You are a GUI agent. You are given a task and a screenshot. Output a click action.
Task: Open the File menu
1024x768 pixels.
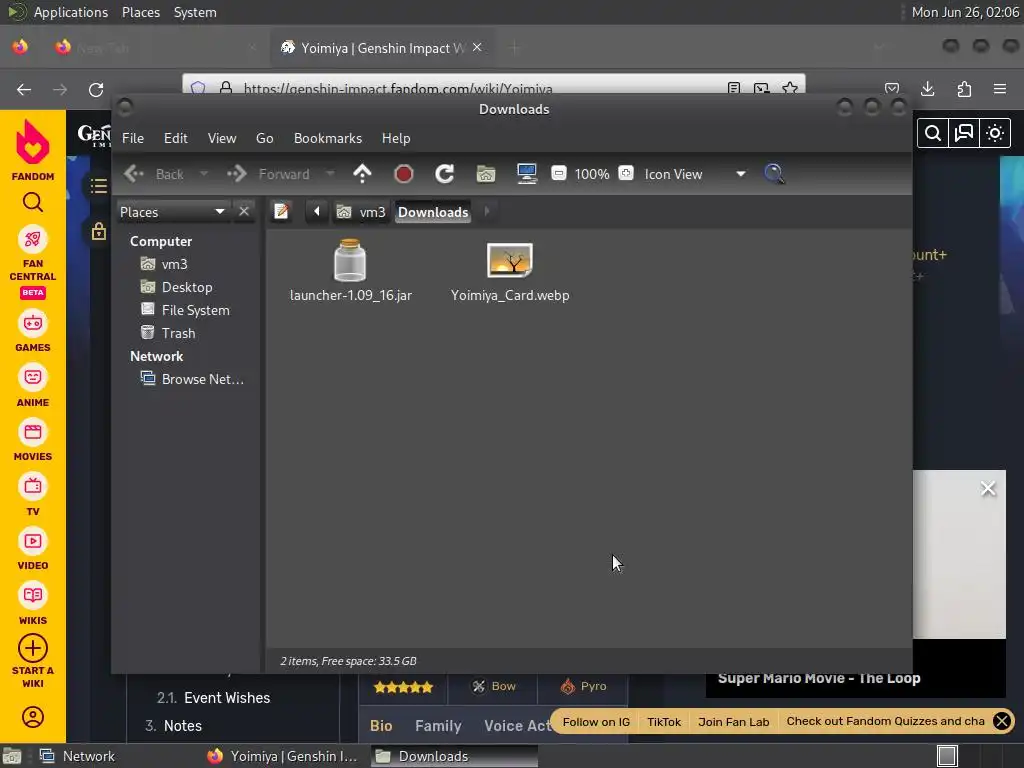coord(133,138)
